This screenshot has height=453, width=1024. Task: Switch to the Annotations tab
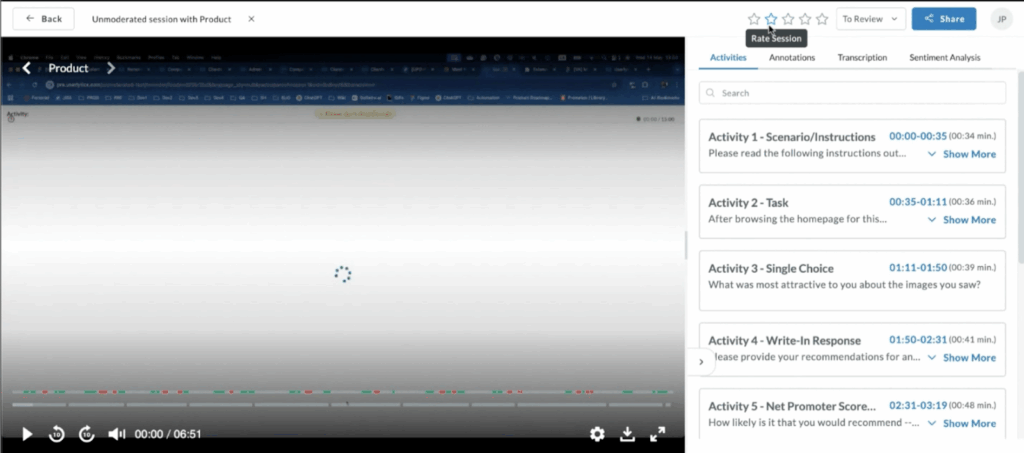(792, 58)
